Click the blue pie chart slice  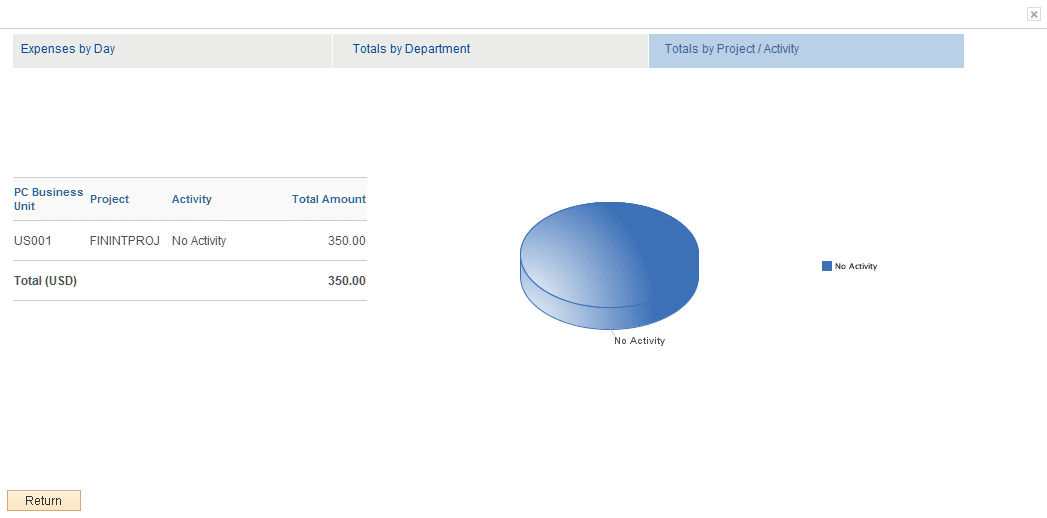(609, 265)
